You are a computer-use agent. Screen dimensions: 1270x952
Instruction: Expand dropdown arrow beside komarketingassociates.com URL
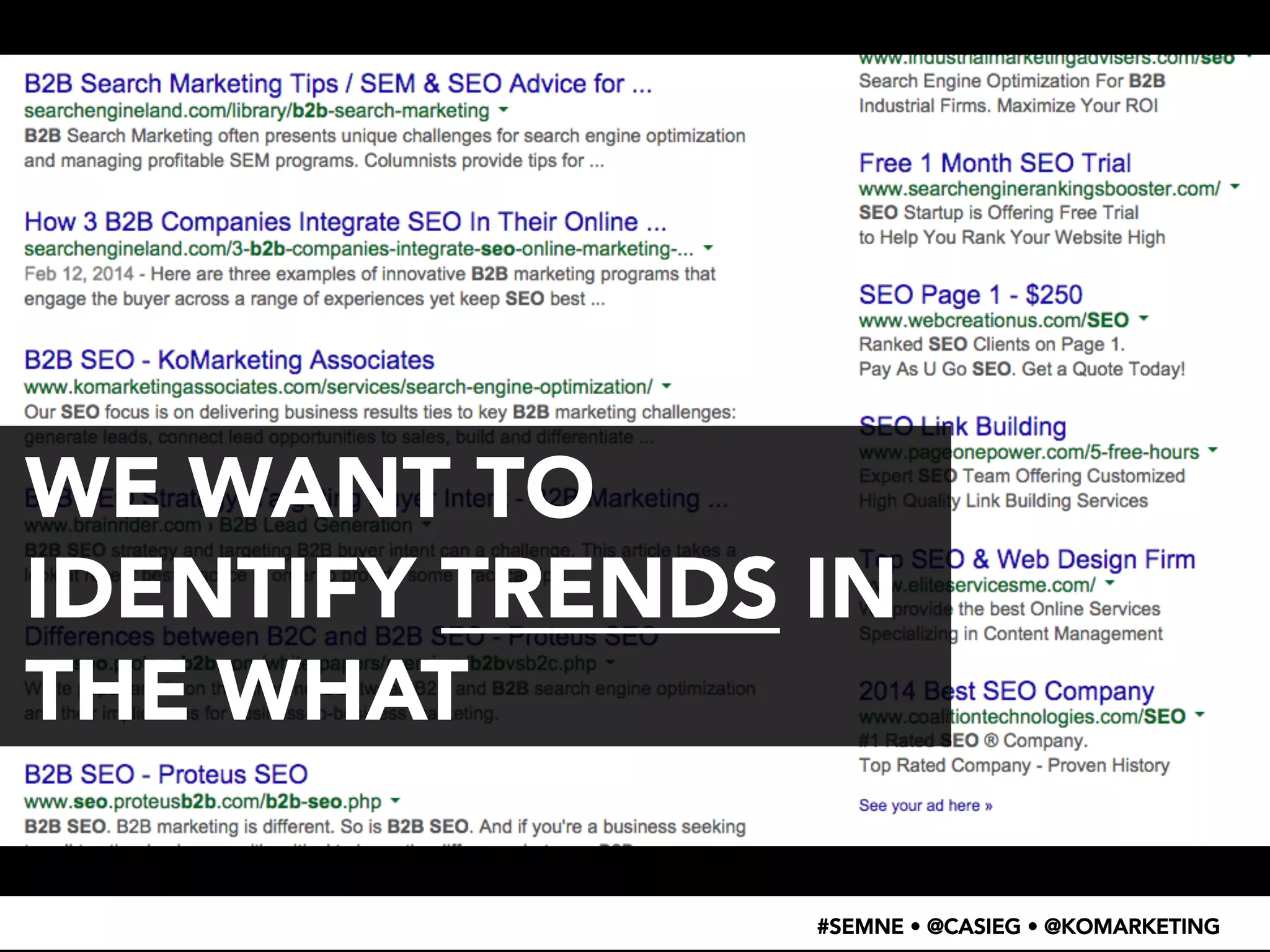[667, 386]
